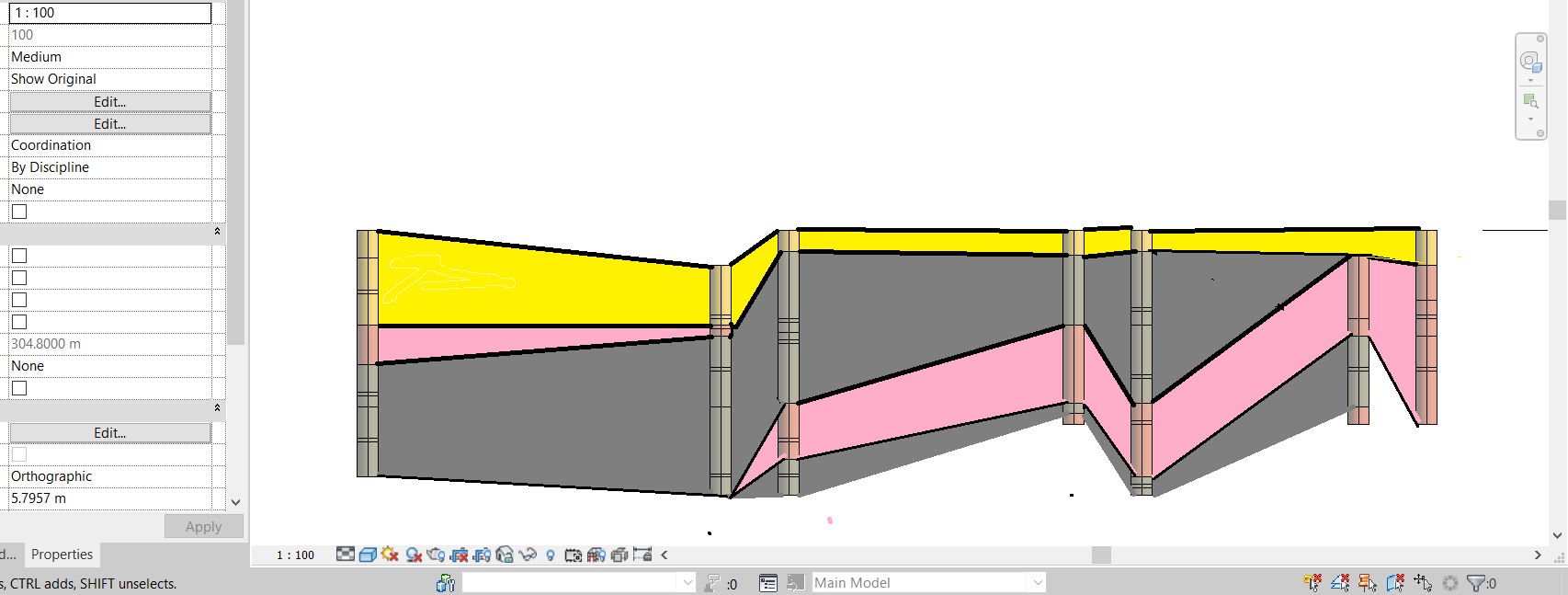Toggle the Reveal Hidden Elements lightbulb
This screenshot has width=1568, height=595.
[x=551, y=555]
